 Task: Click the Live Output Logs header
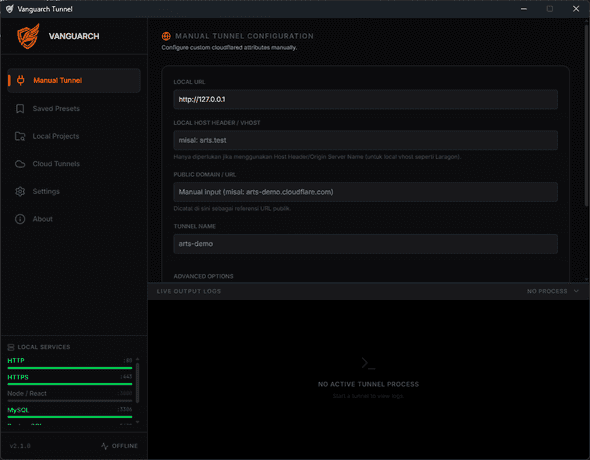189,291
